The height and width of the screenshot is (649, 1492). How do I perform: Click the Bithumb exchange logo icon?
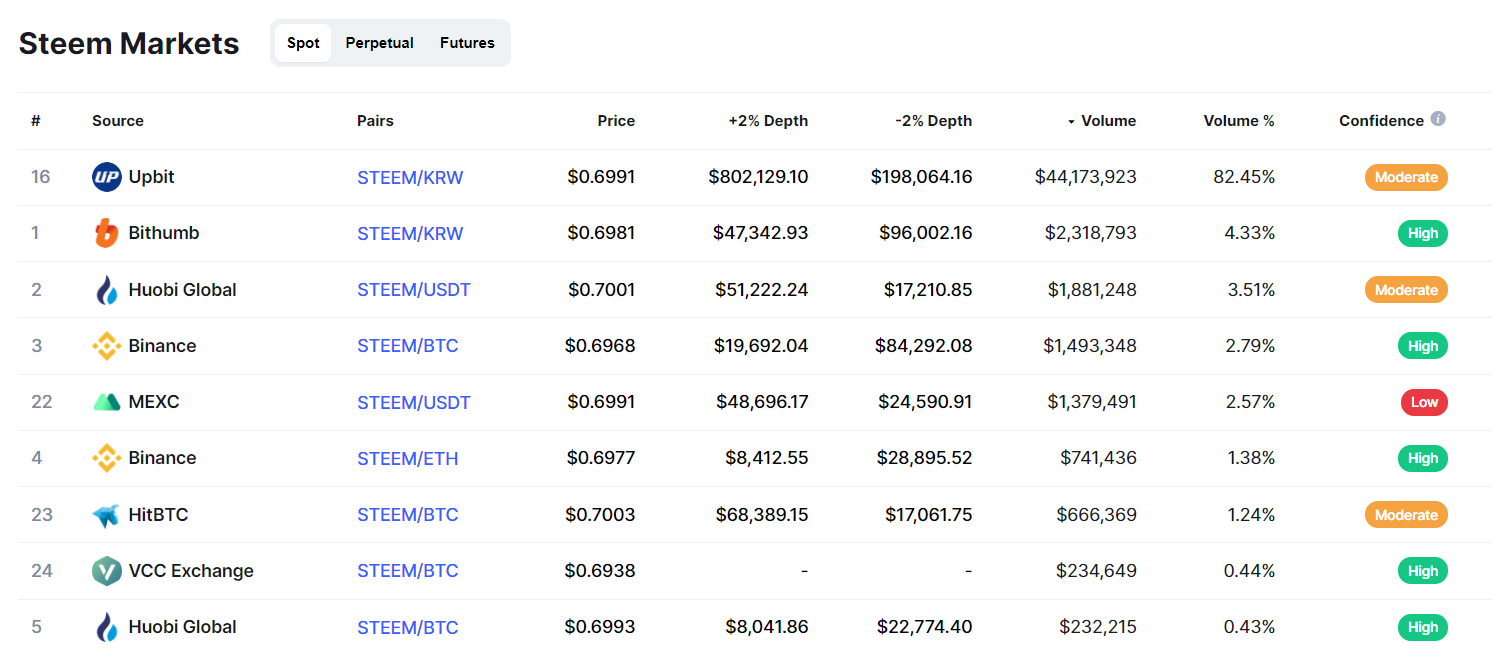point(106,233)
